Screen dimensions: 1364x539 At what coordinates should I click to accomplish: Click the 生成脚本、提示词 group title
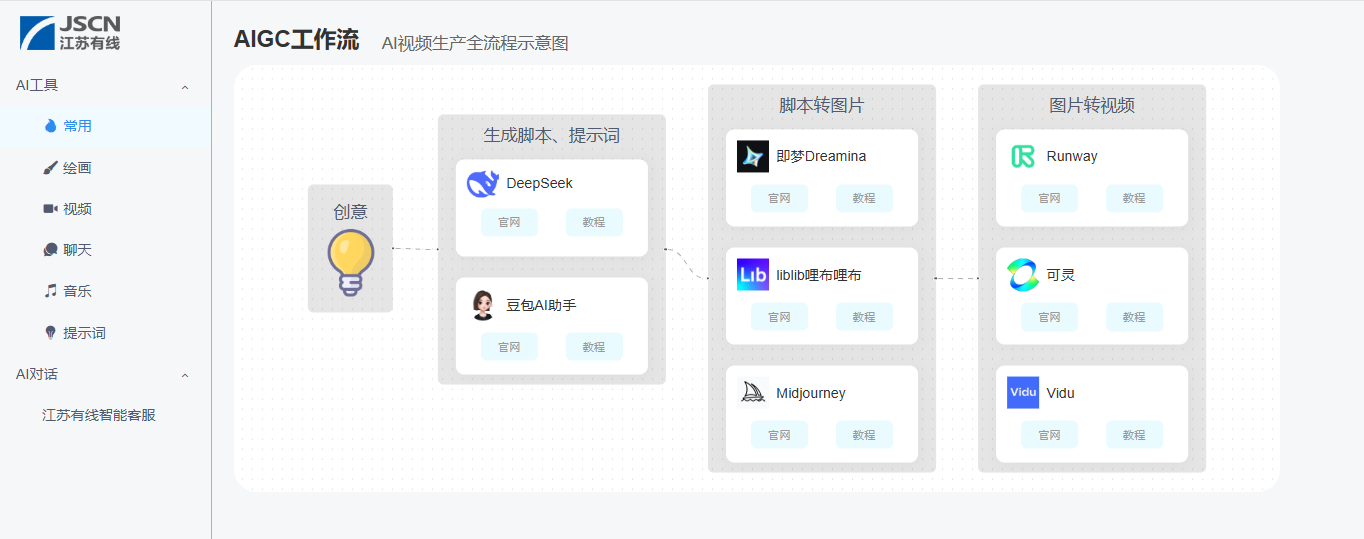point(552,135)
